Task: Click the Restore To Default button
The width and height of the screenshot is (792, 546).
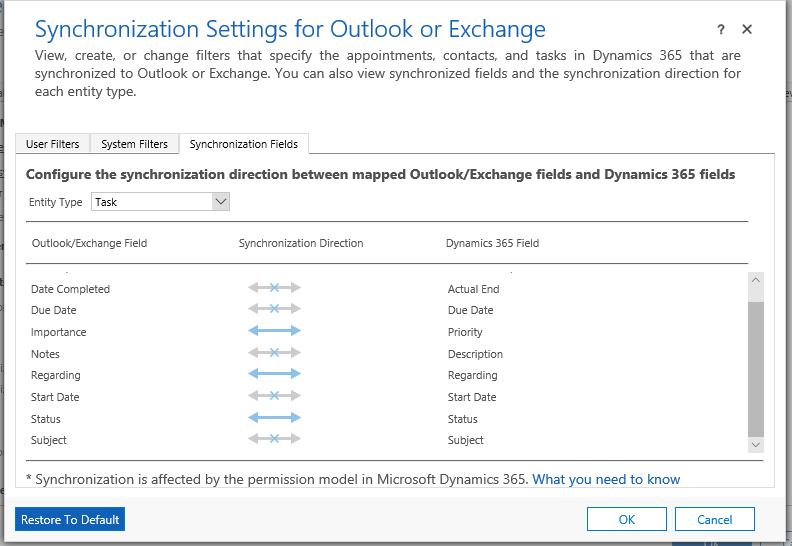Action: (70, 519)
